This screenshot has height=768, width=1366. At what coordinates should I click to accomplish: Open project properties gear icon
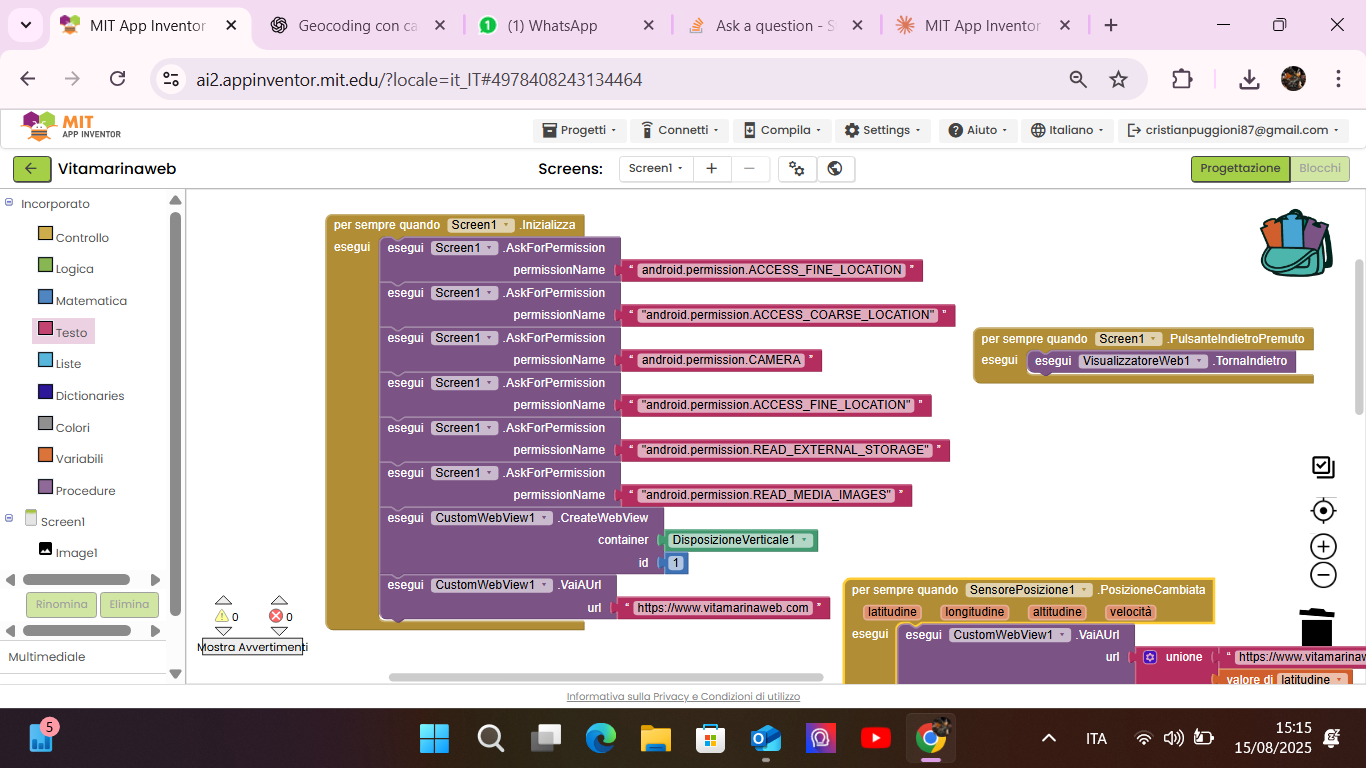(x=797, y=169)
